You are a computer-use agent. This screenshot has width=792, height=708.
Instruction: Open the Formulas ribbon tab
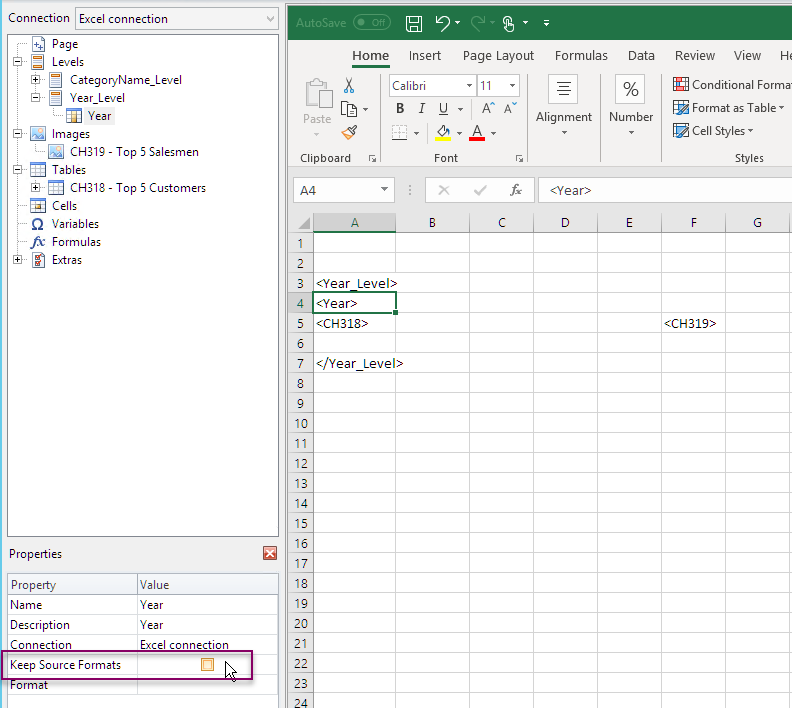coord(581,56)
